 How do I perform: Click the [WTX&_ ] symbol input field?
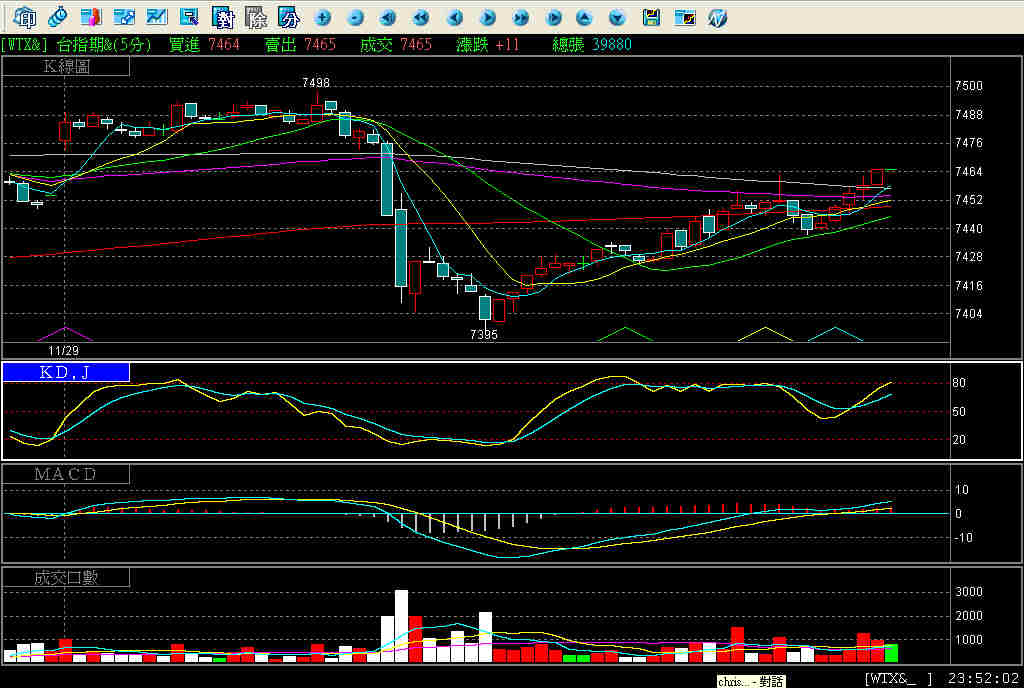point(899,679)
